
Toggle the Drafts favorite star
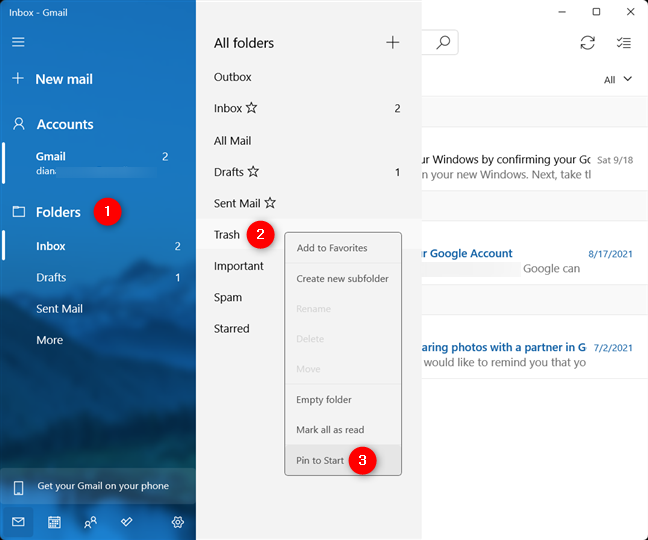tap(253, 171)
